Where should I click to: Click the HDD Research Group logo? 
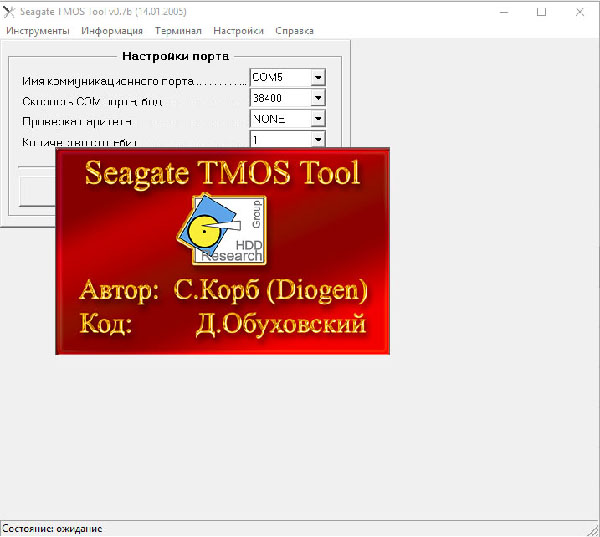pyautogui.click(x=223, y=229)
